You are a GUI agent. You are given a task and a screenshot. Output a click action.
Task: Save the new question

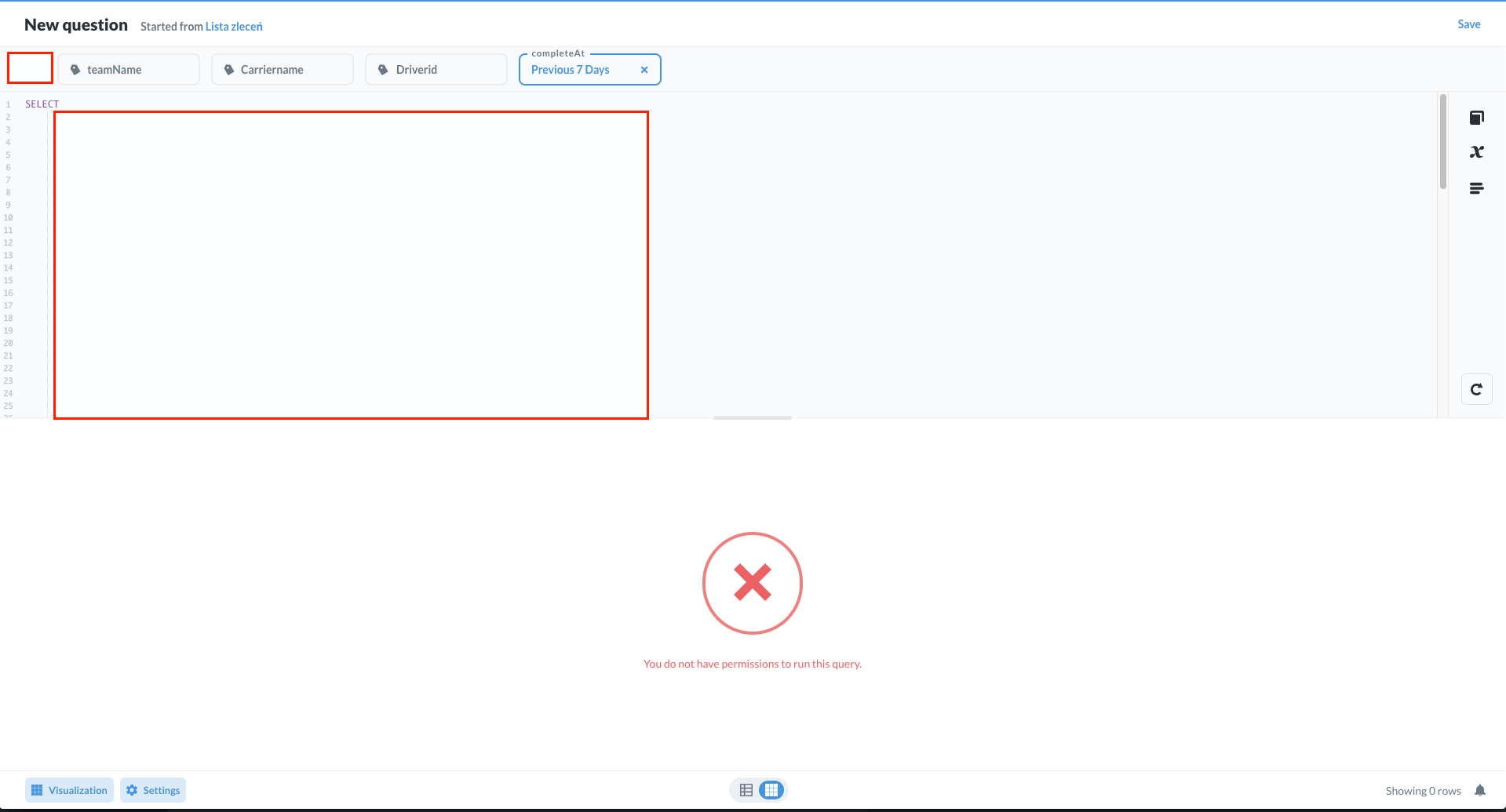click(x=1468, y=24)
